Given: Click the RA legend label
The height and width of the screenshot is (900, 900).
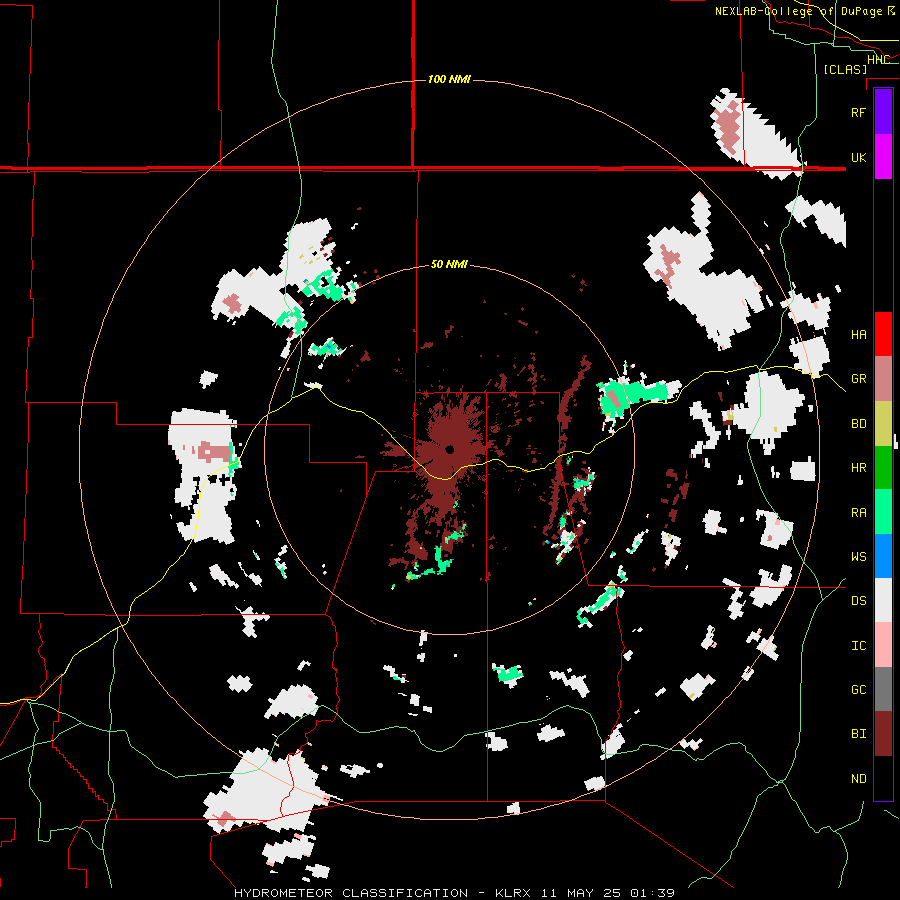Looking at the screenshot, I should coord(858,513).
